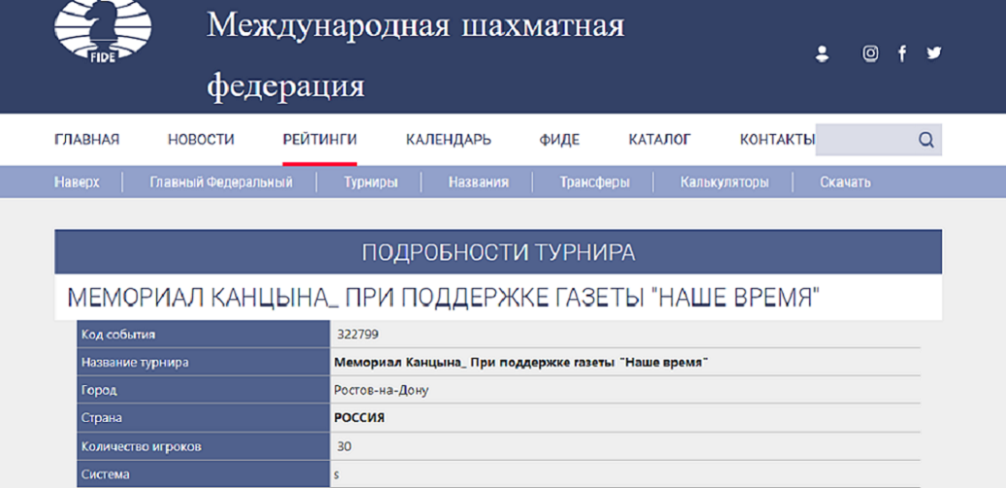Screen dimensions: 1006x488
Task: Open the Instagram icon link
Action: pos(870,54)
